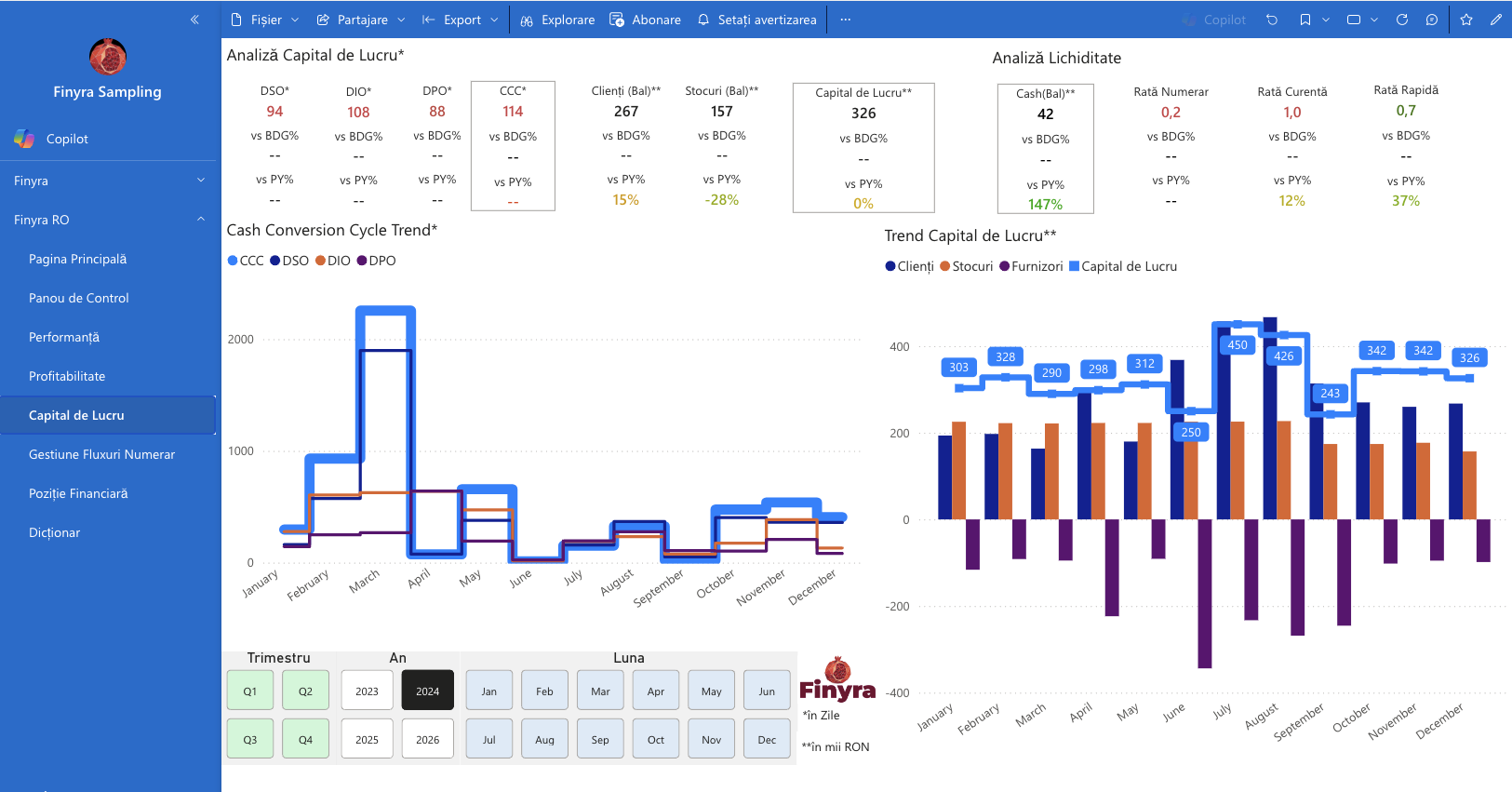
Task: Click the view layout rectangle icon
Action: 1354,20
